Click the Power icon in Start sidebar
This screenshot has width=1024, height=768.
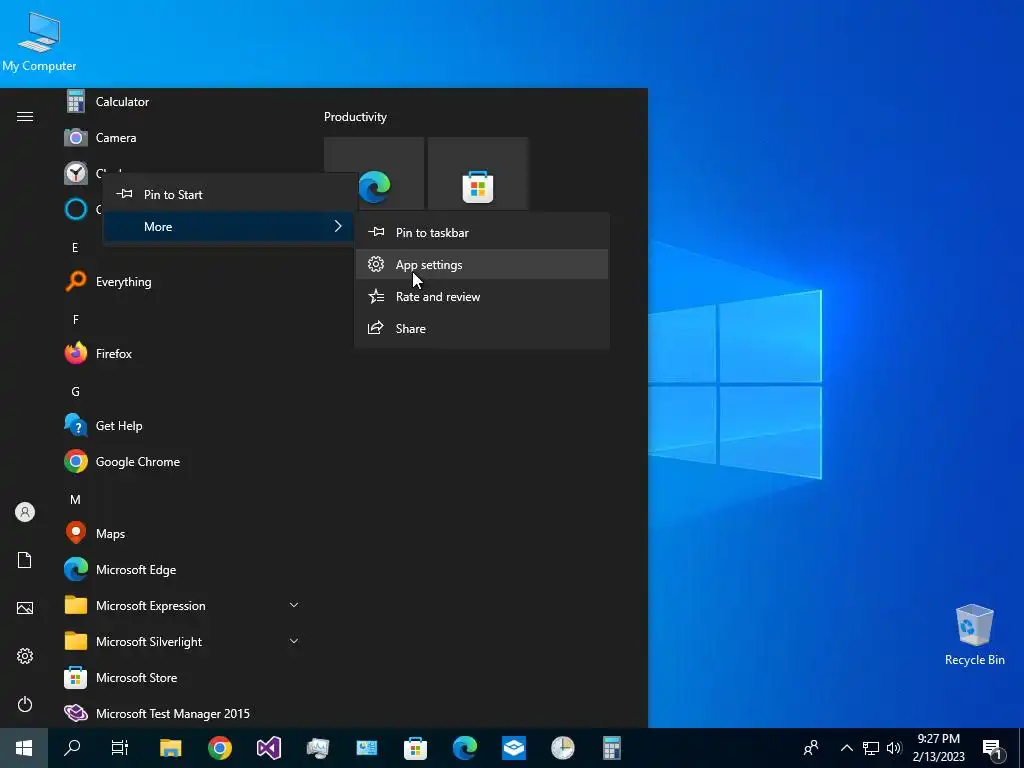(x=25, y=704)
